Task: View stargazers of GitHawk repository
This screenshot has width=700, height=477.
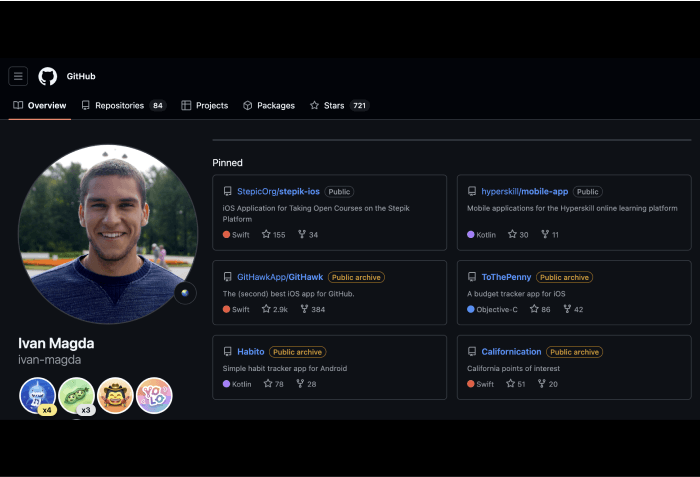Action: (275, 310)
